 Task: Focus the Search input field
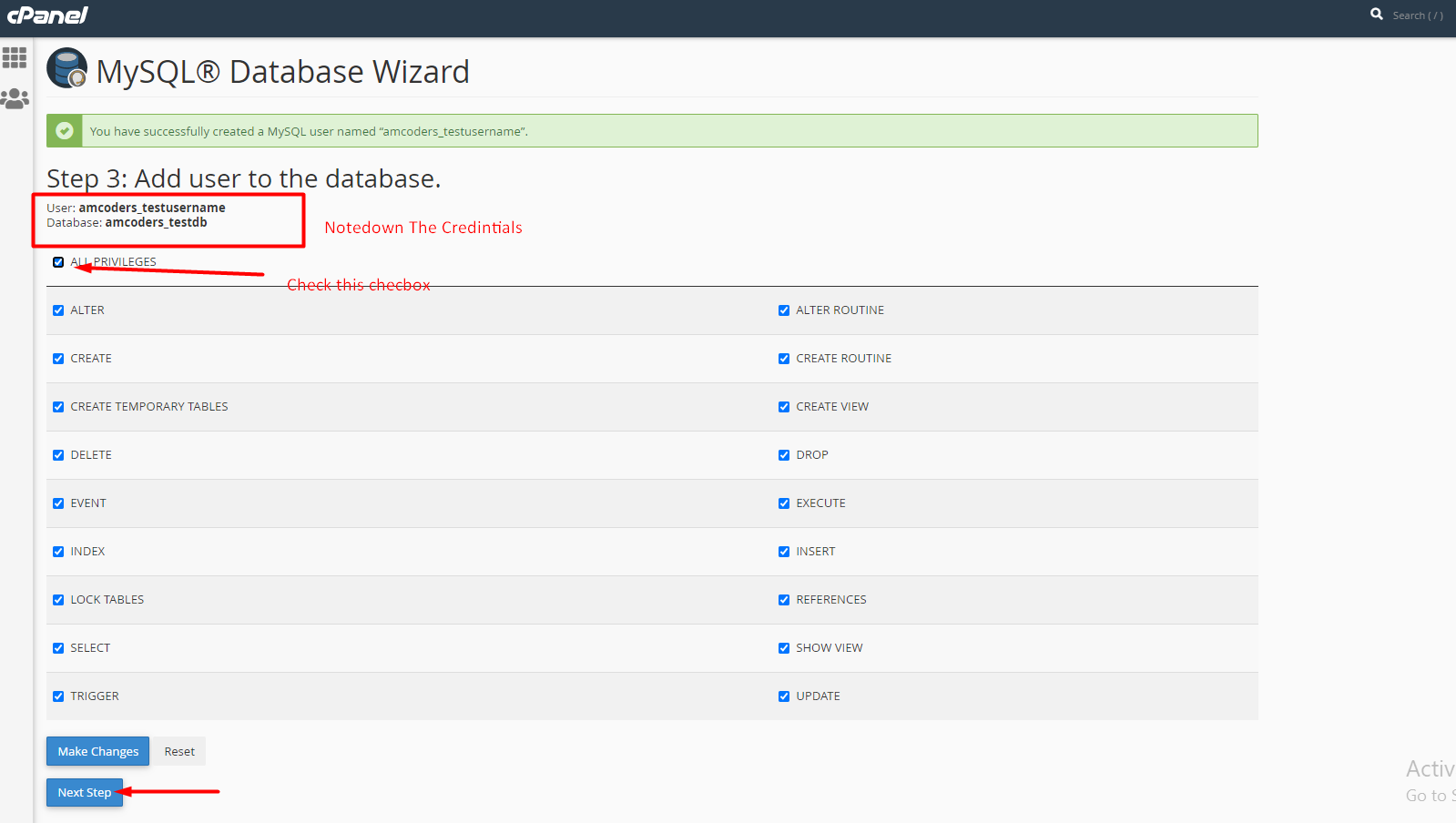[x=1418, y=15]
